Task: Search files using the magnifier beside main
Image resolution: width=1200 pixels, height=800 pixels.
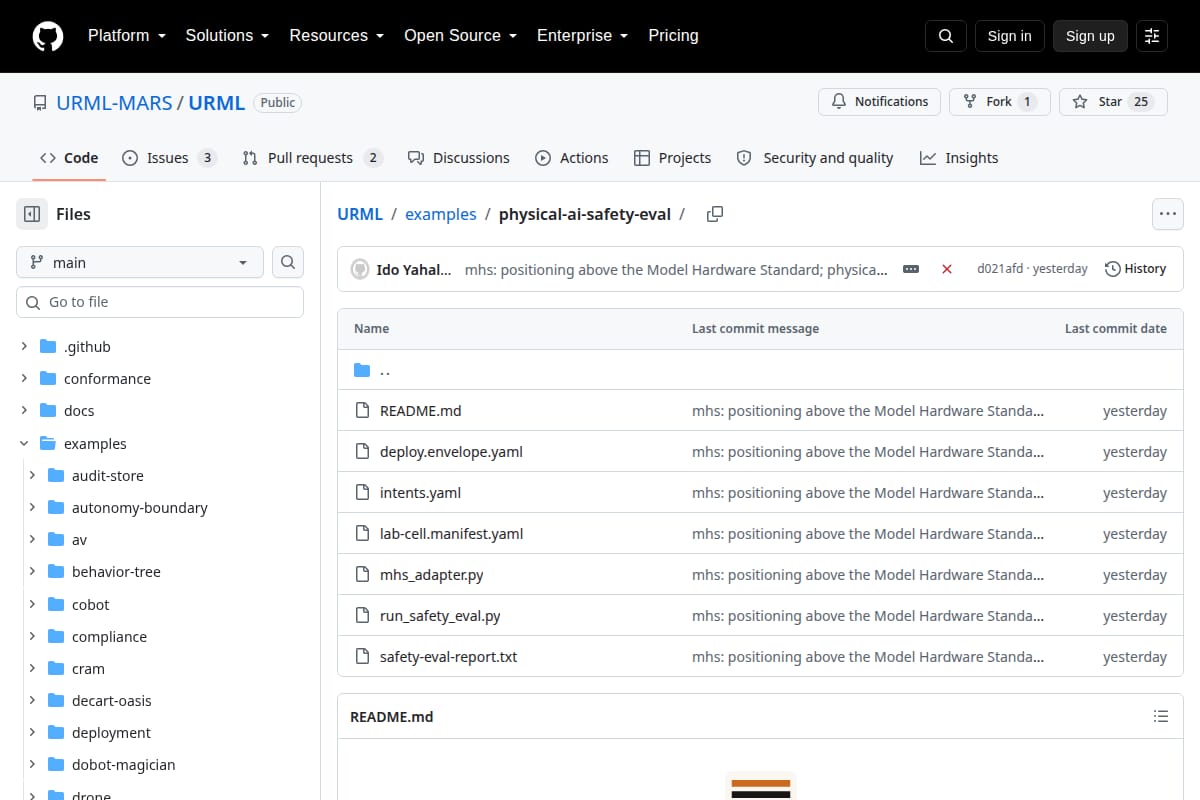Action: tap(288, 262)
